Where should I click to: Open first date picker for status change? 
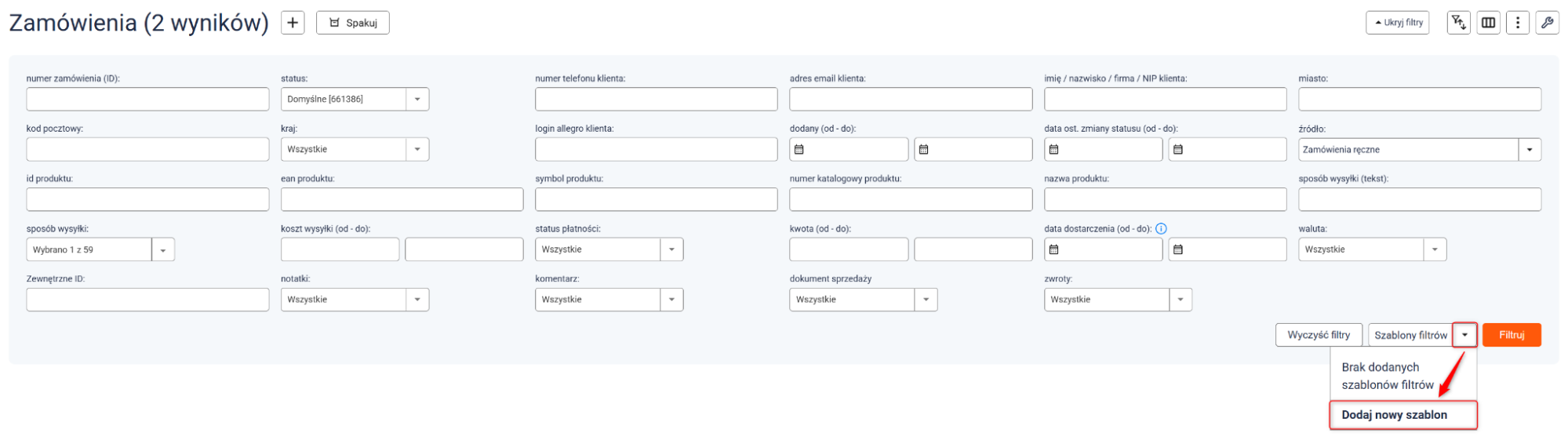(1054, 150)
